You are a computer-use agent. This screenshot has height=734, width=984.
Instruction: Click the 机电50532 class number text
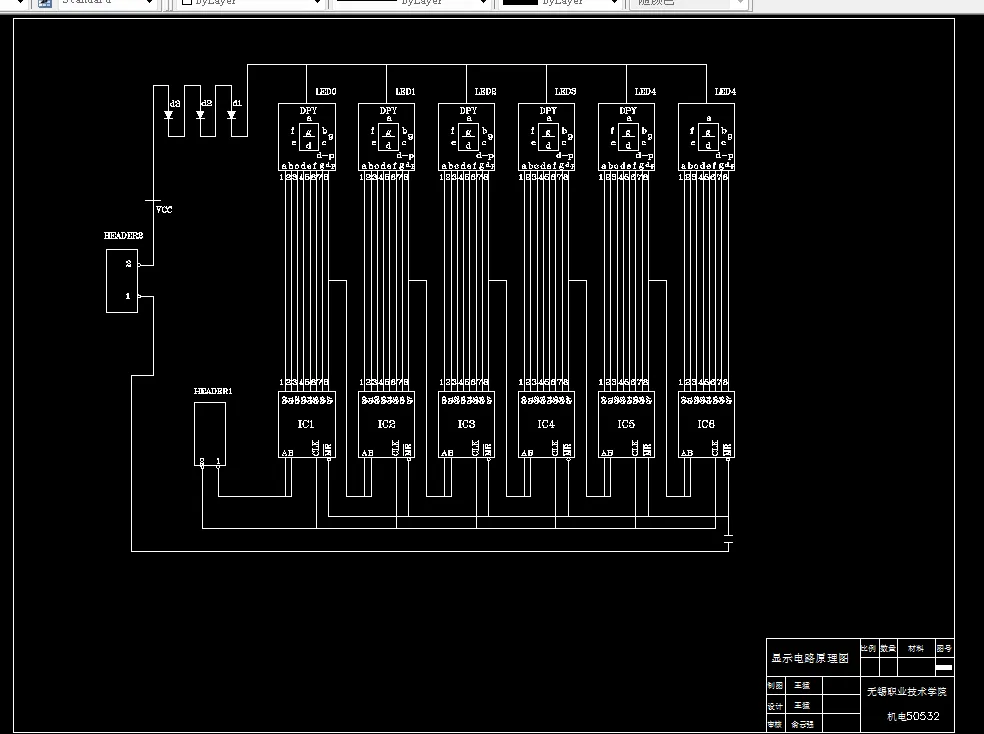(913, 716)
